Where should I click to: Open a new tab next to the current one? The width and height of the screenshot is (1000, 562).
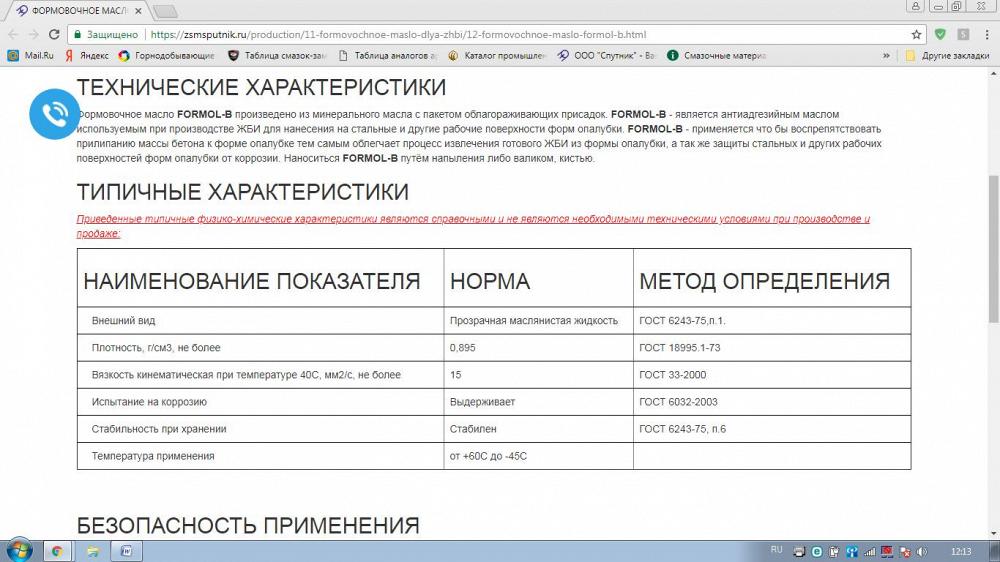coord(165,11)
